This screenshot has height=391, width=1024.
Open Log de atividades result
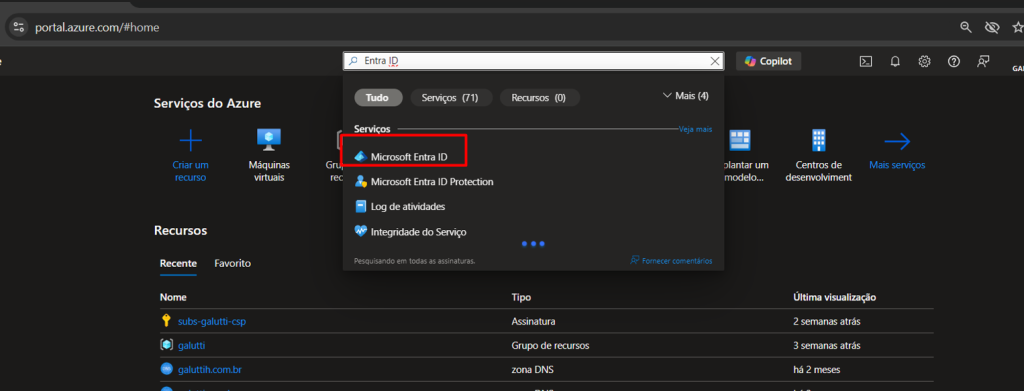point(408,206)
